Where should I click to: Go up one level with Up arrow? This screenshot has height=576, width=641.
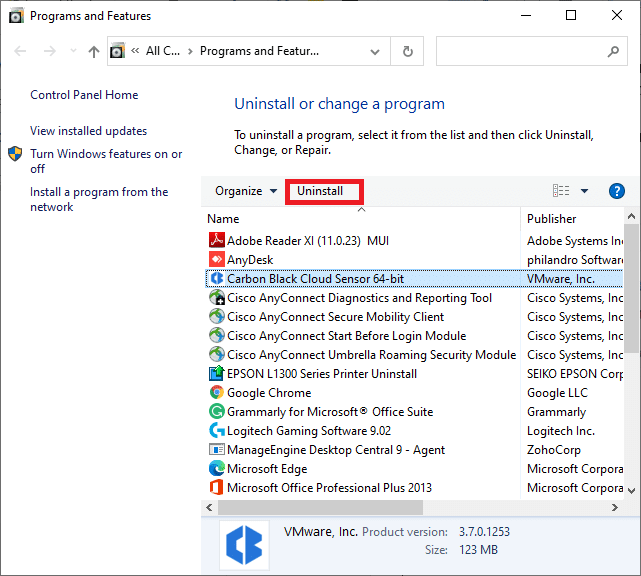[x=94, y=51]
